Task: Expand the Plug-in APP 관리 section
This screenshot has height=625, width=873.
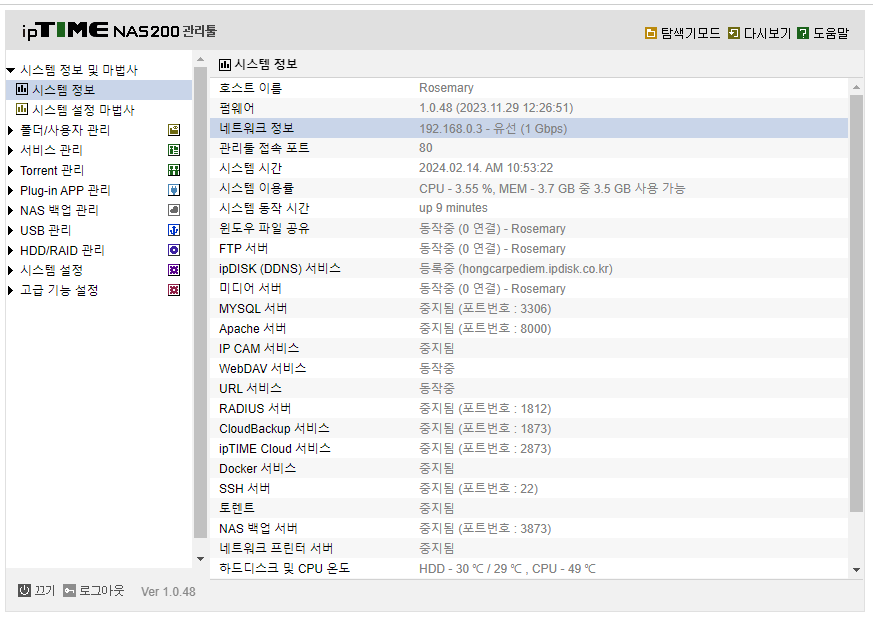Action: point(10,190)
